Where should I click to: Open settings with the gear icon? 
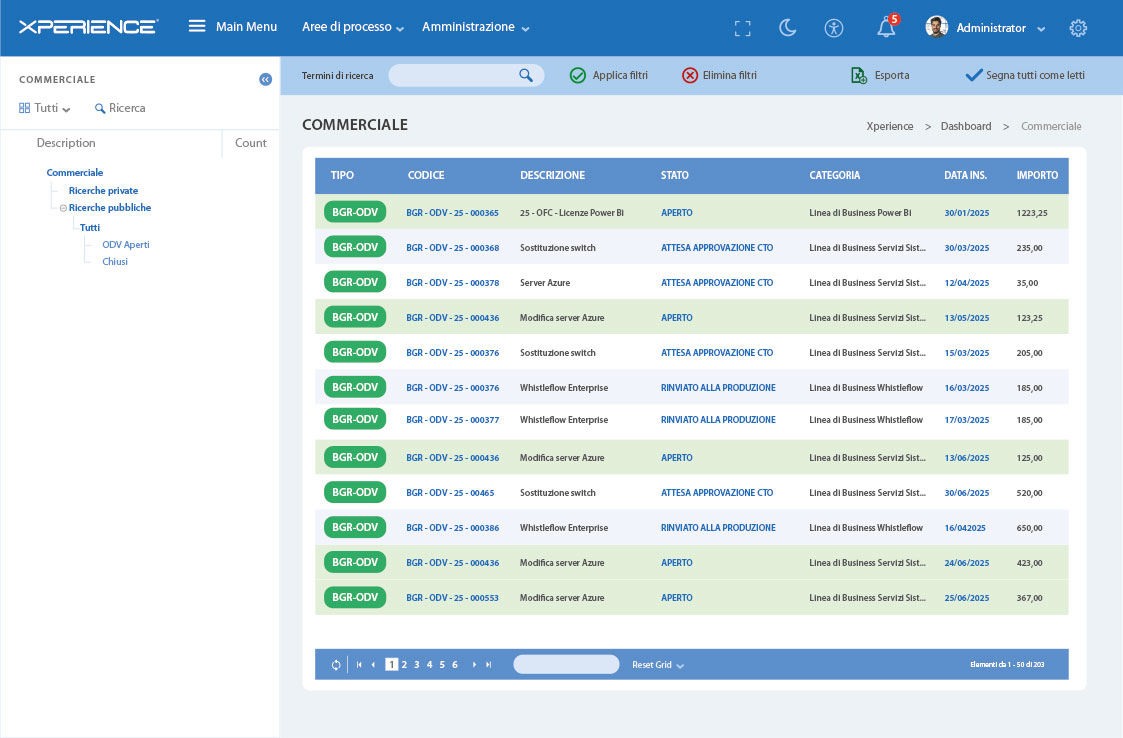1078,28
